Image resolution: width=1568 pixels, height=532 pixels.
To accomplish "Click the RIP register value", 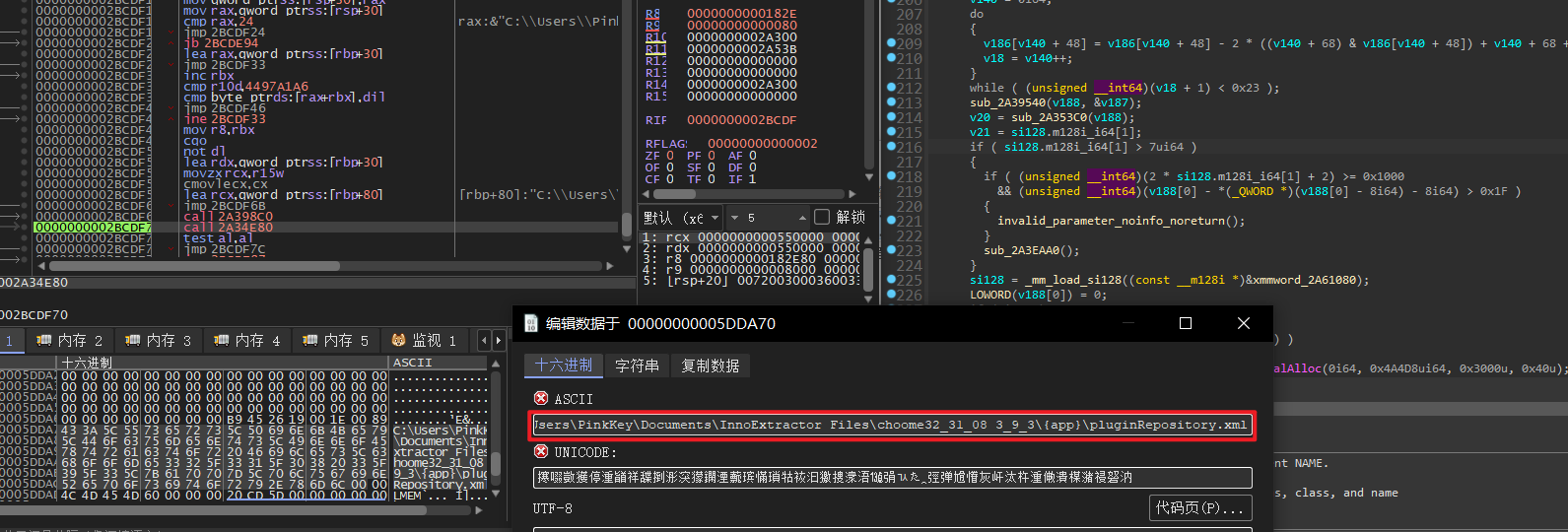I will tap(742, 120).
